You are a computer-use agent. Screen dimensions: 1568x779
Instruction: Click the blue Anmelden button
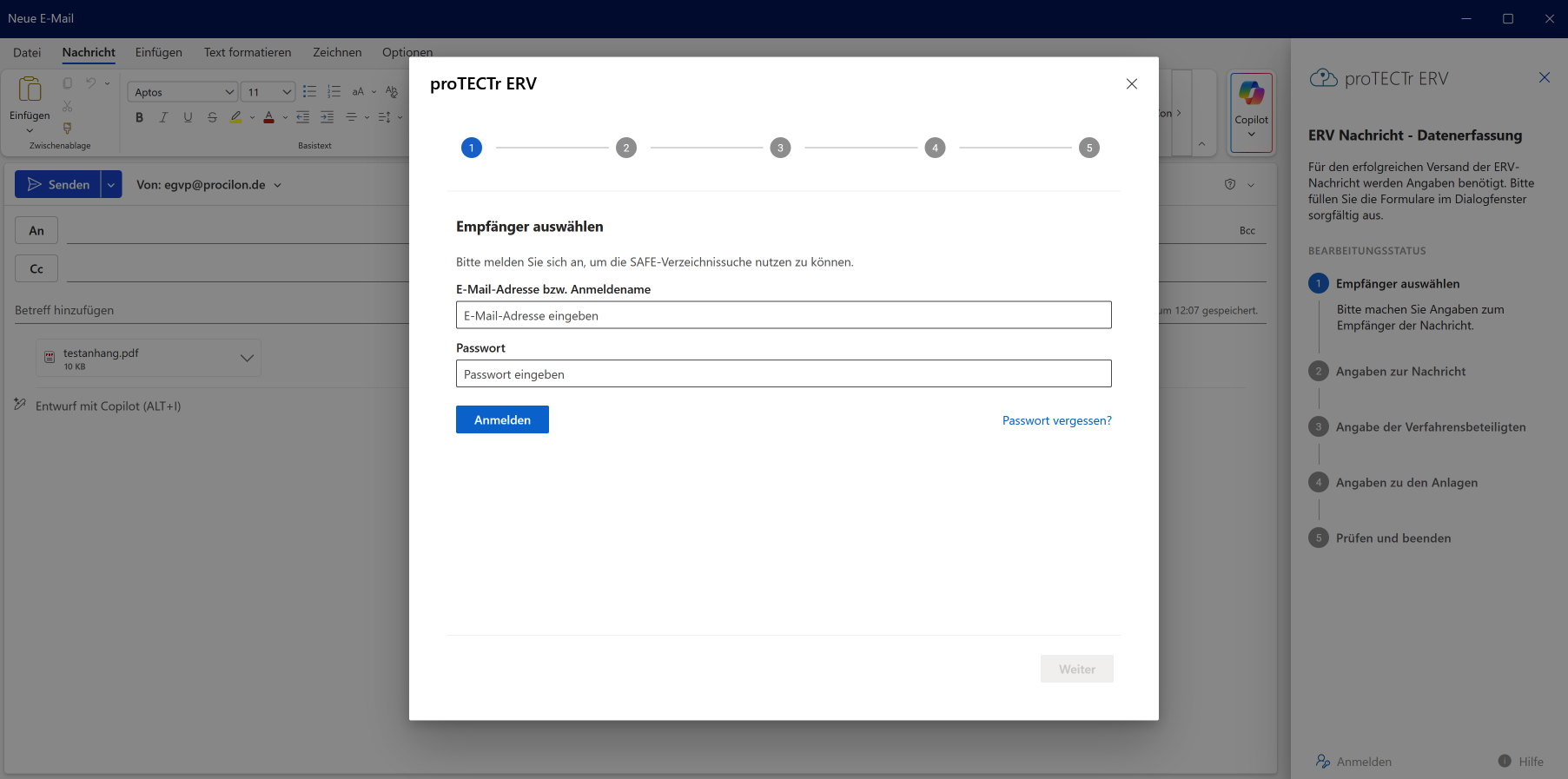502,419
